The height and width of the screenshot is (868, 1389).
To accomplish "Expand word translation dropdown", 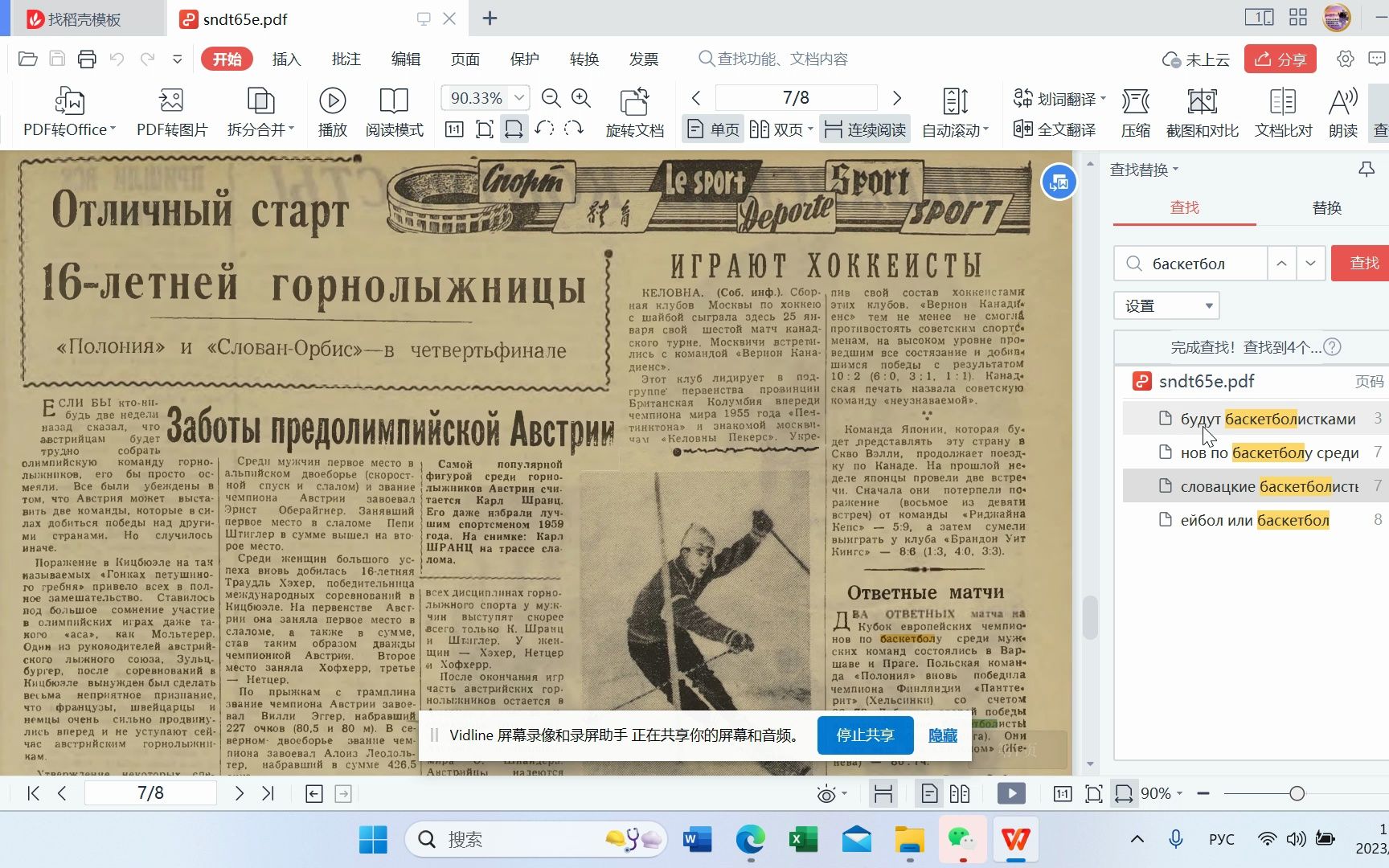I will pos(1103,99).
